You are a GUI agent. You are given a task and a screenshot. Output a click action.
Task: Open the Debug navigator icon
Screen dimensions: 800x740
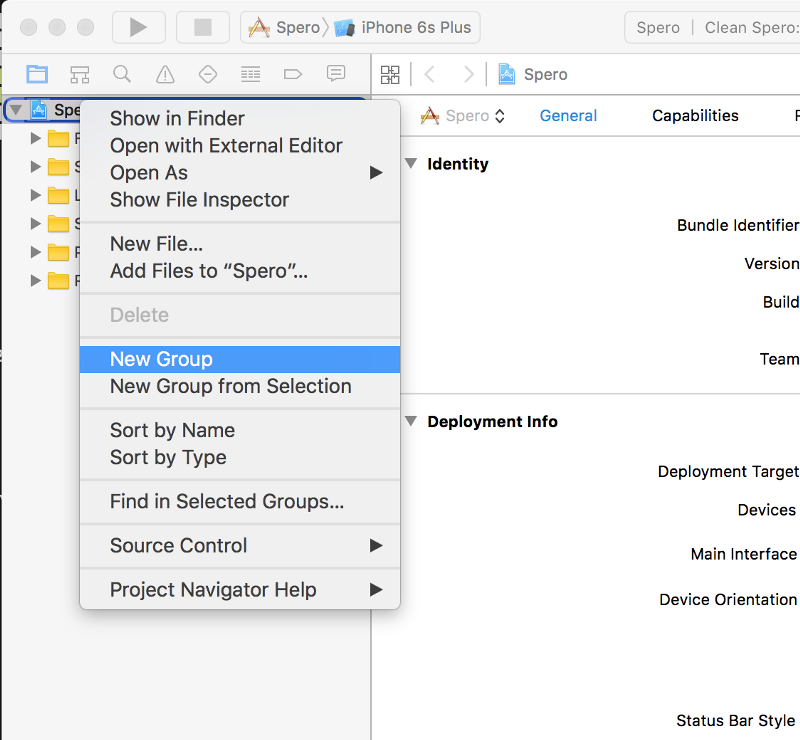point(250,75)
